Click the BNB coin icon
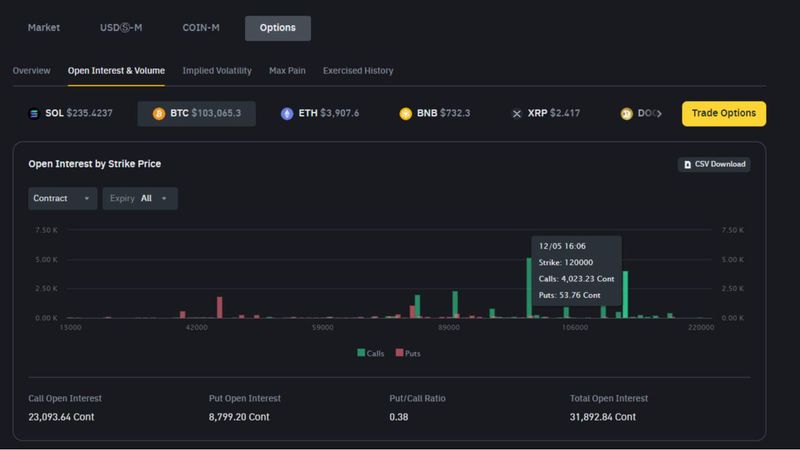 pos(406,113)
